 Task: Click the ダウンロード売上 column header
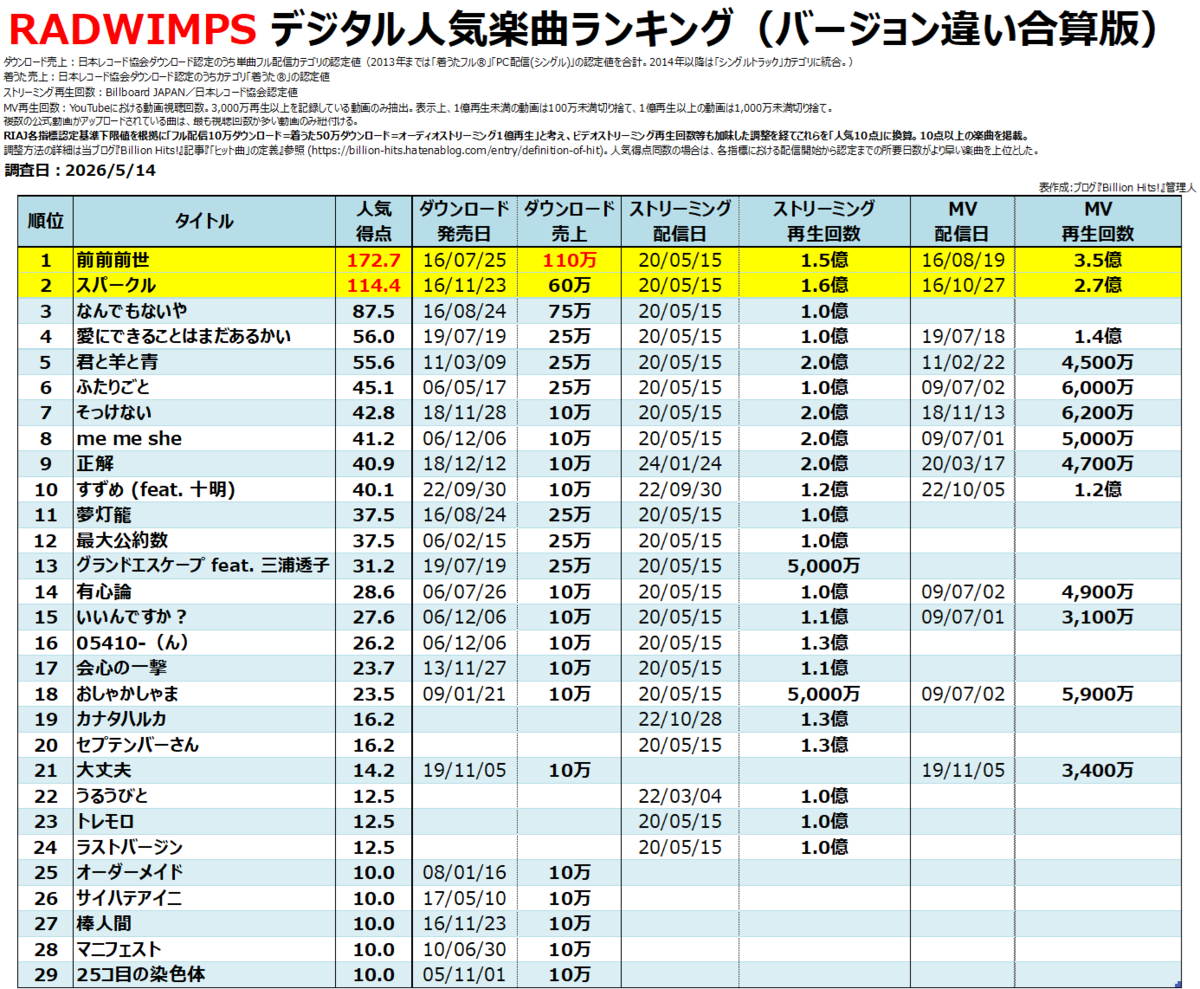click(x=568, y=221)
